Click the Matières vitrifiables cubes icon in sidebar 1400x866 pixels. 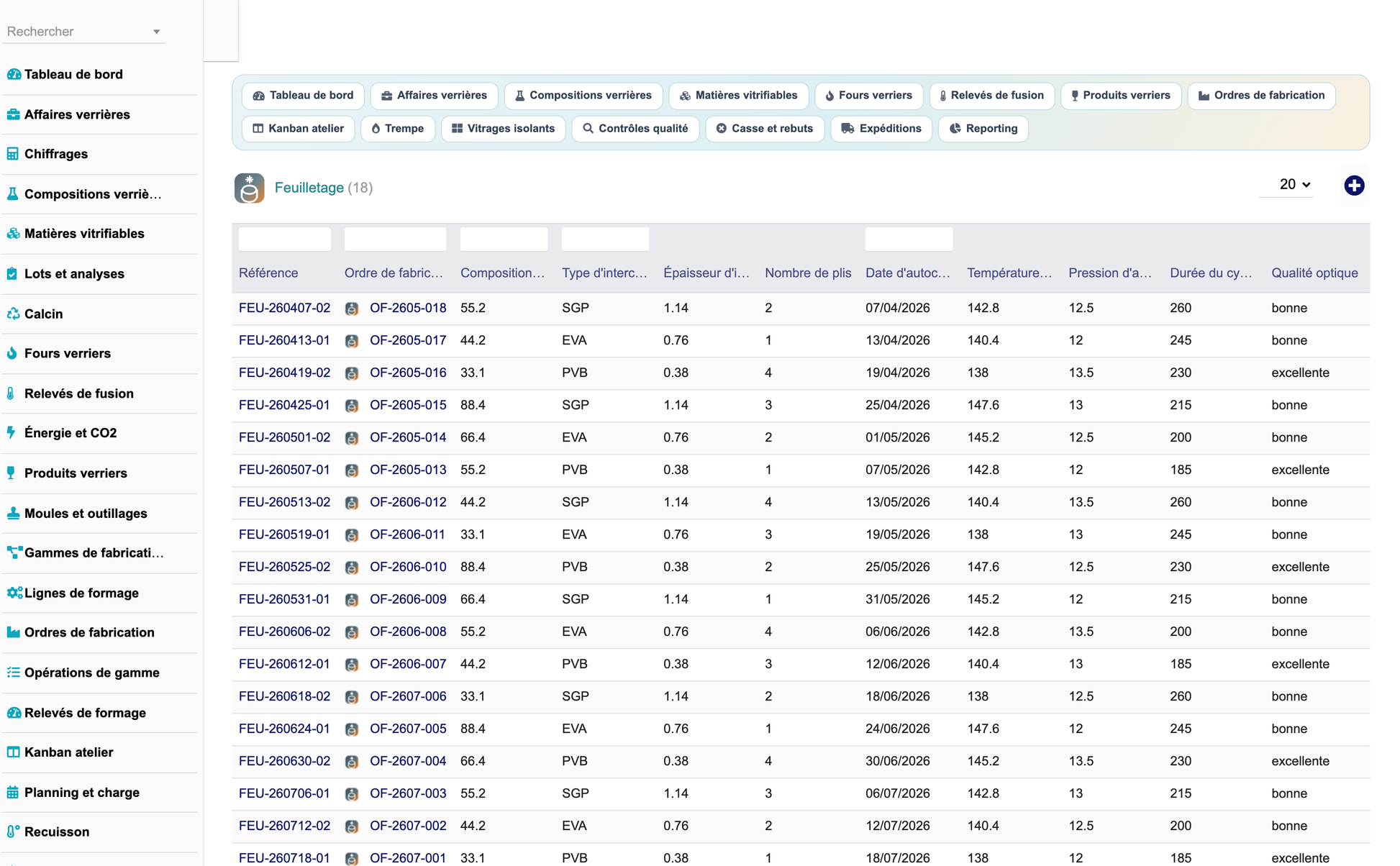(x=13, y=234)
